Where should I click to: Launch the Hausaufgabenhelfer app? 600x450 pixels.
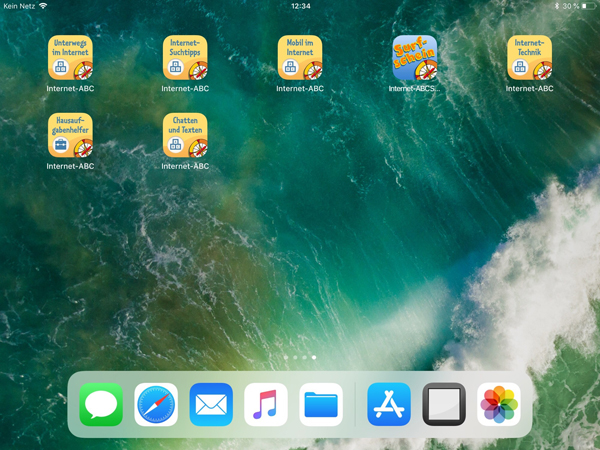[70, 135]
